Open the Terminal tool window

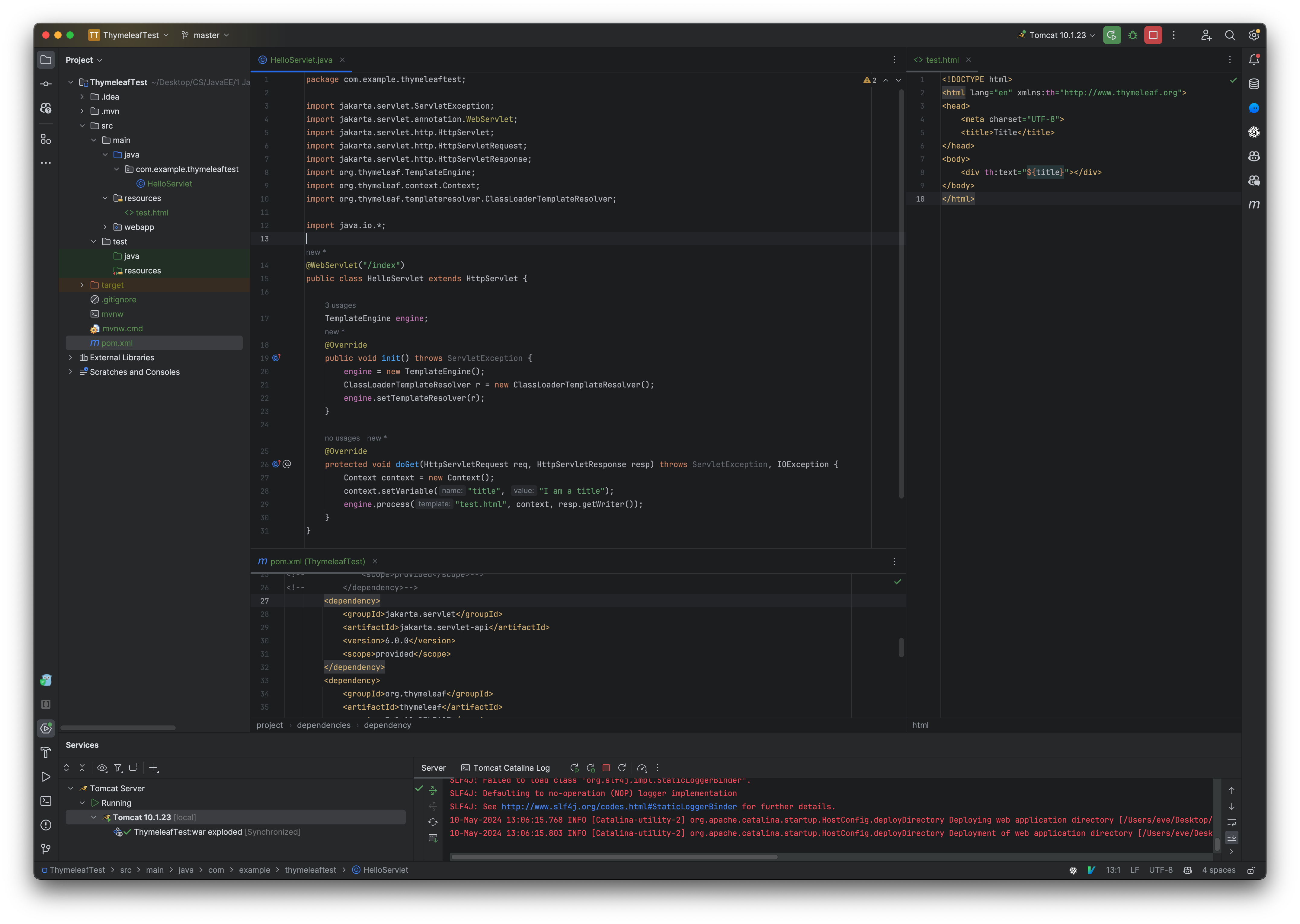(x=46, y=801)
